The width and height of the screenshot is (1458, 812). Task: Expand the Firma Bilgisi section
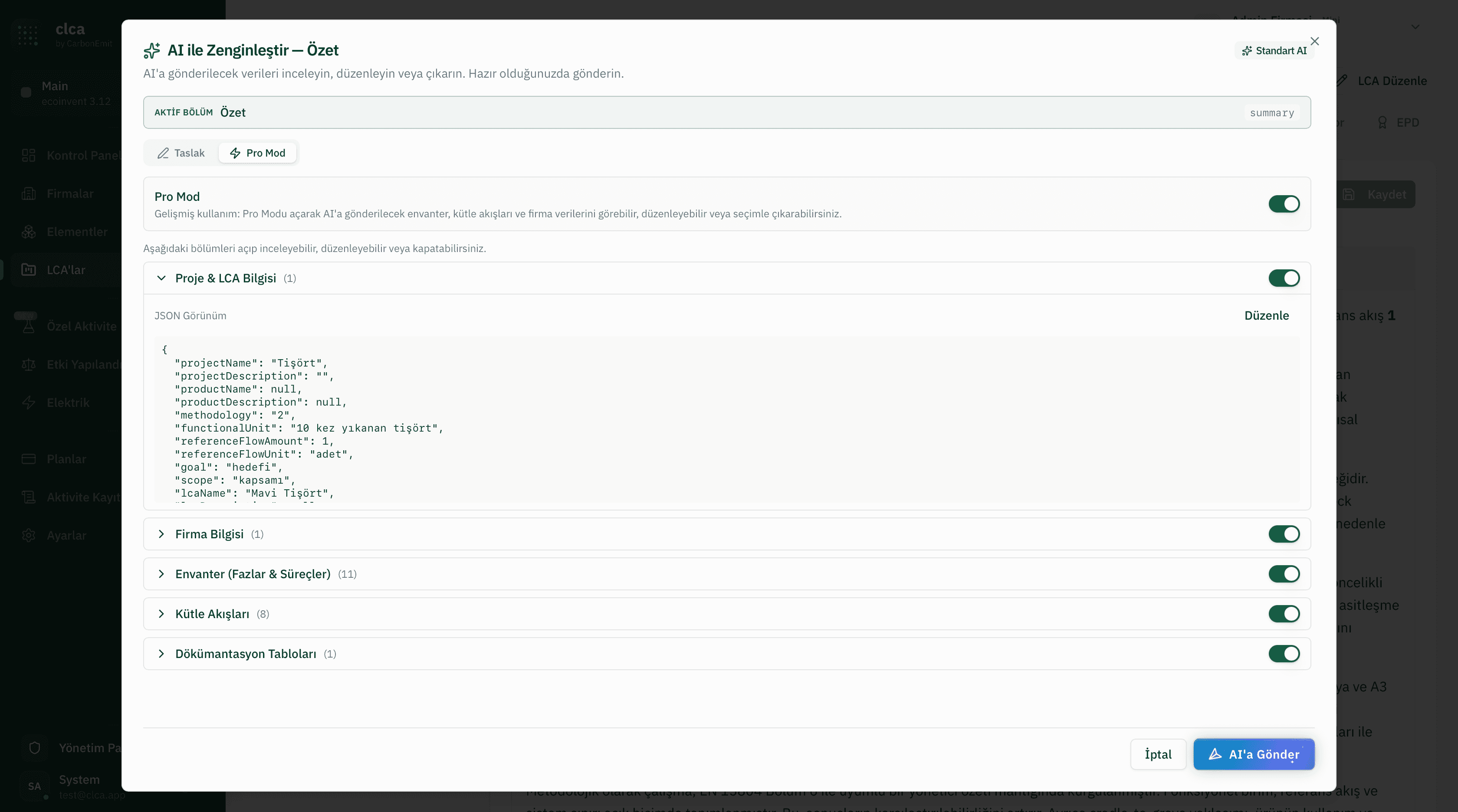coord(161,534)
